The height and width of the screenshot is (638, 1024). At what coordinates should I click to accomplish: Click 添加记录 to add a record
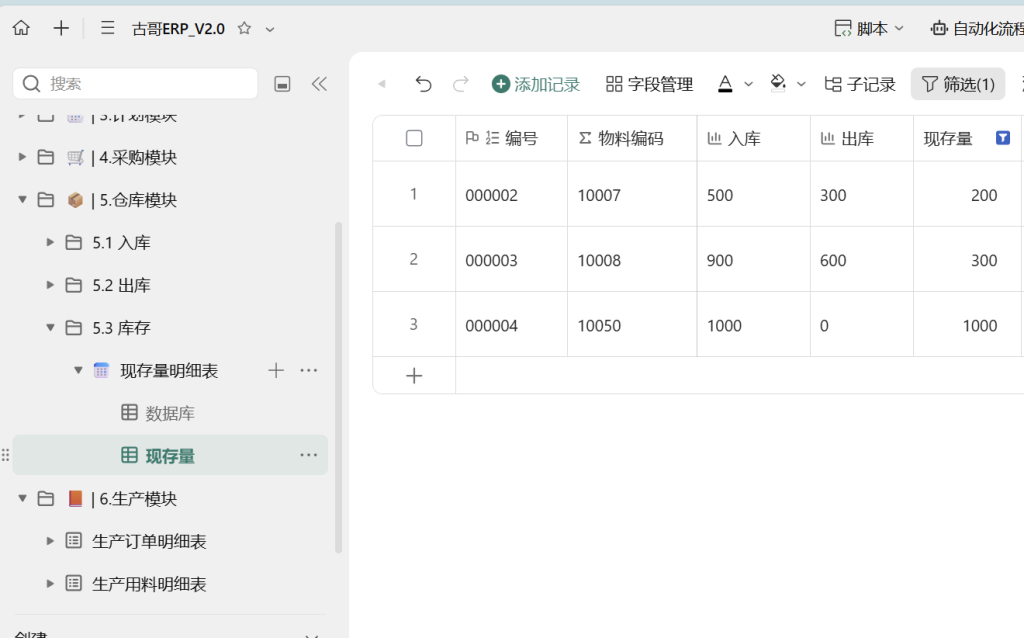coord(536,84)
